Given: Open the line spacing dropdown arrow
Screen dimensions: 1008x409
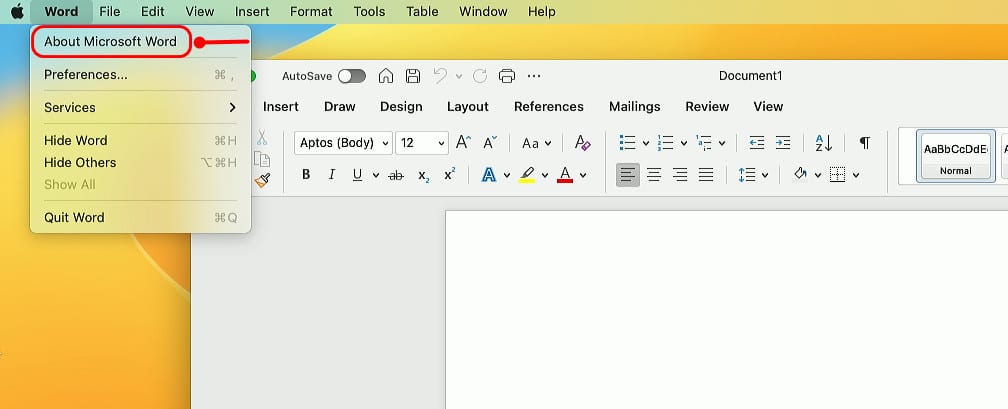Looking at the screenshot, I should pos(765,175).
